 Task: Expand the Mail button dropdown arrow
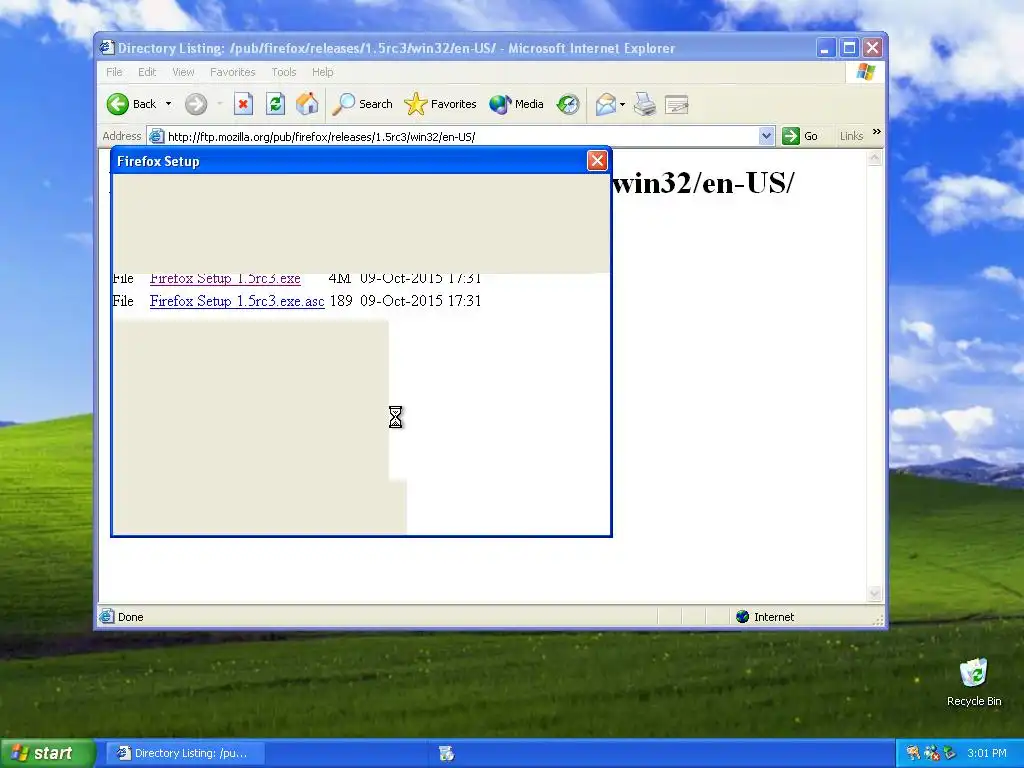pyautogui.click(x=622, y=104)
